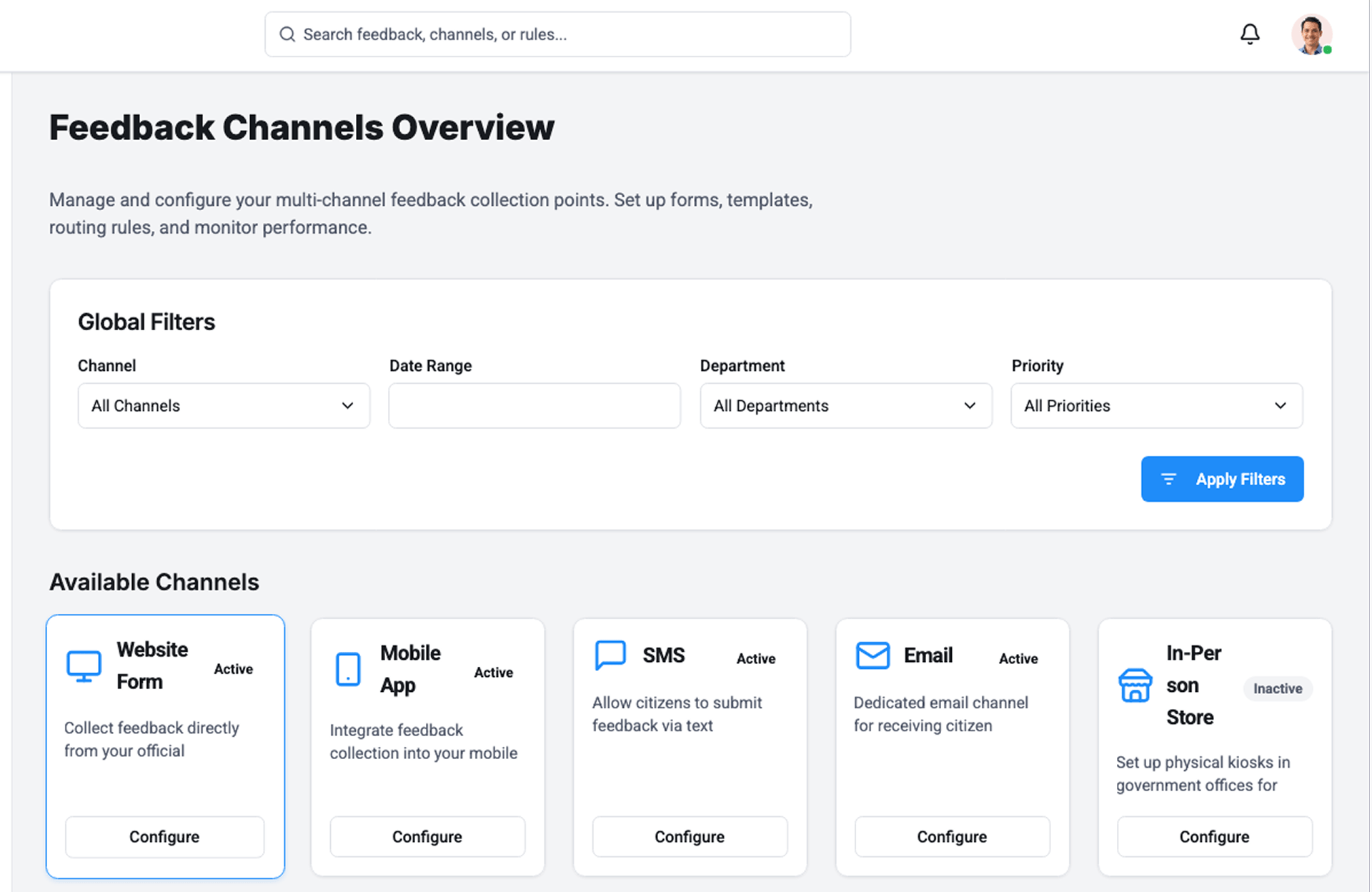Click the Email envelope icon
The height and width of the screenshot is (892, 1372).
coord(873,655)
